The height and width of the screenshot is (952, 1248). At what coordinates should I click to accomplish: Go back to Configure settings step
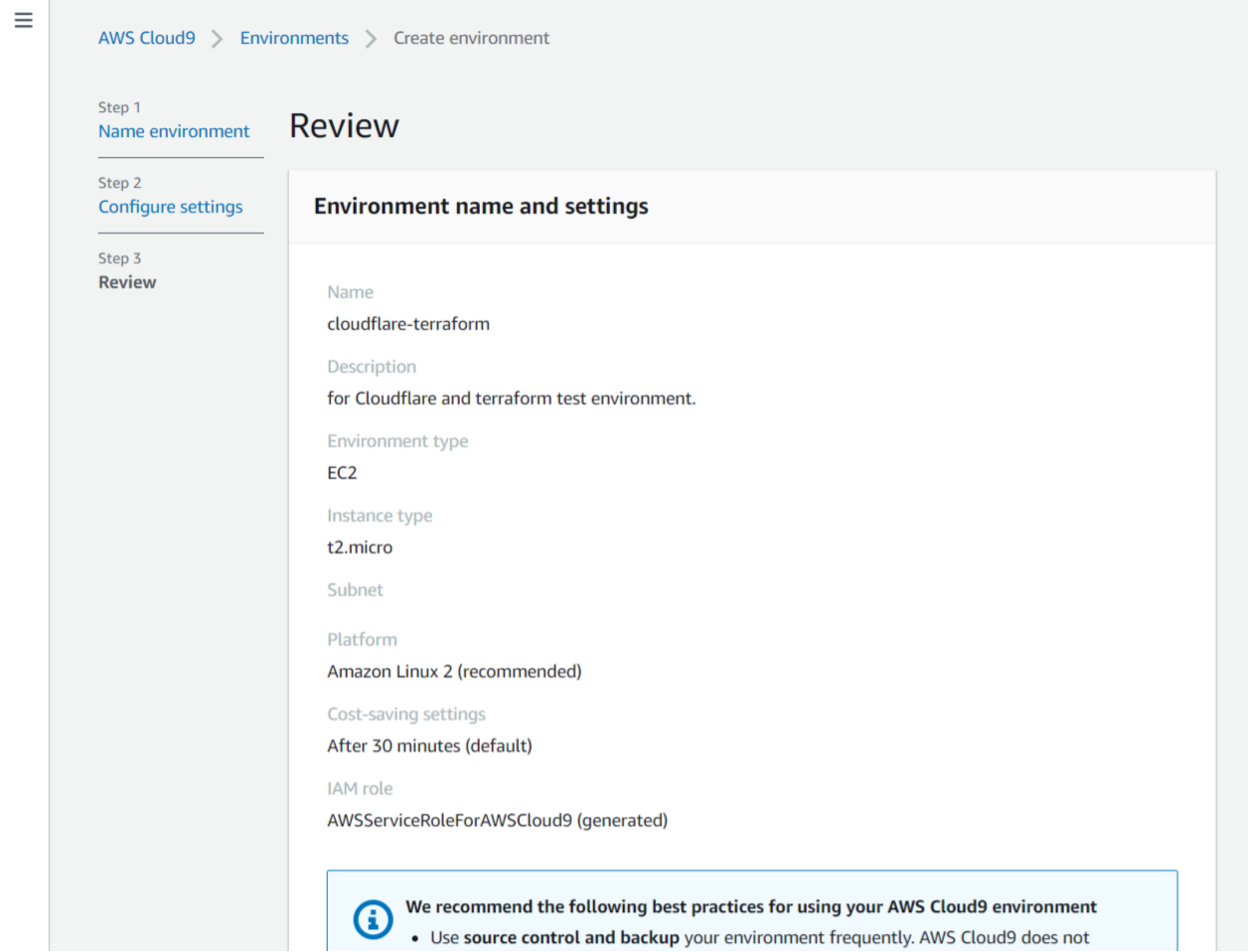[x=170, y=207]
